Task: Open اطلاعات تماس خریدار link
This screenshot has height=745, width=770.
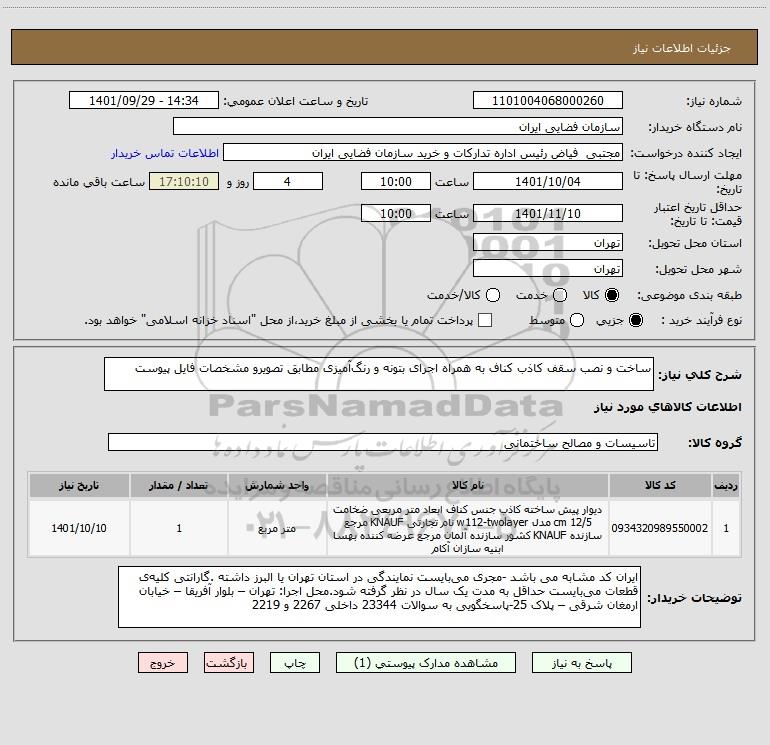Action: [x=165, y=153]
